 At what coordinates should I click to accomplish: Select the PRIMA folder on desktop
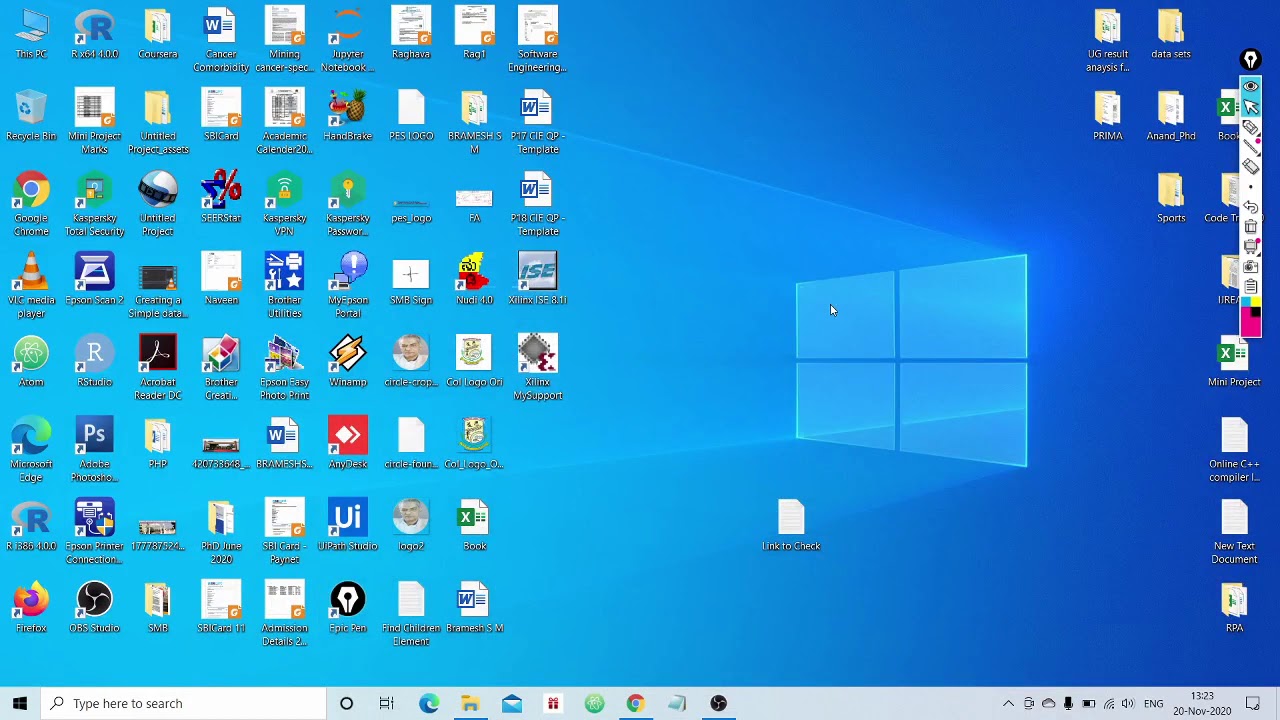pyautogui.click(x=1108, y=116)
